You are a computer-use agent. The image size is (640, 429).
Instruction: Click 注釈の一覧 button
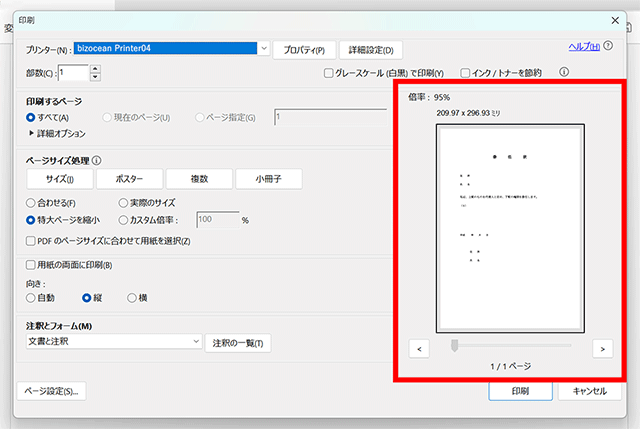238,343
